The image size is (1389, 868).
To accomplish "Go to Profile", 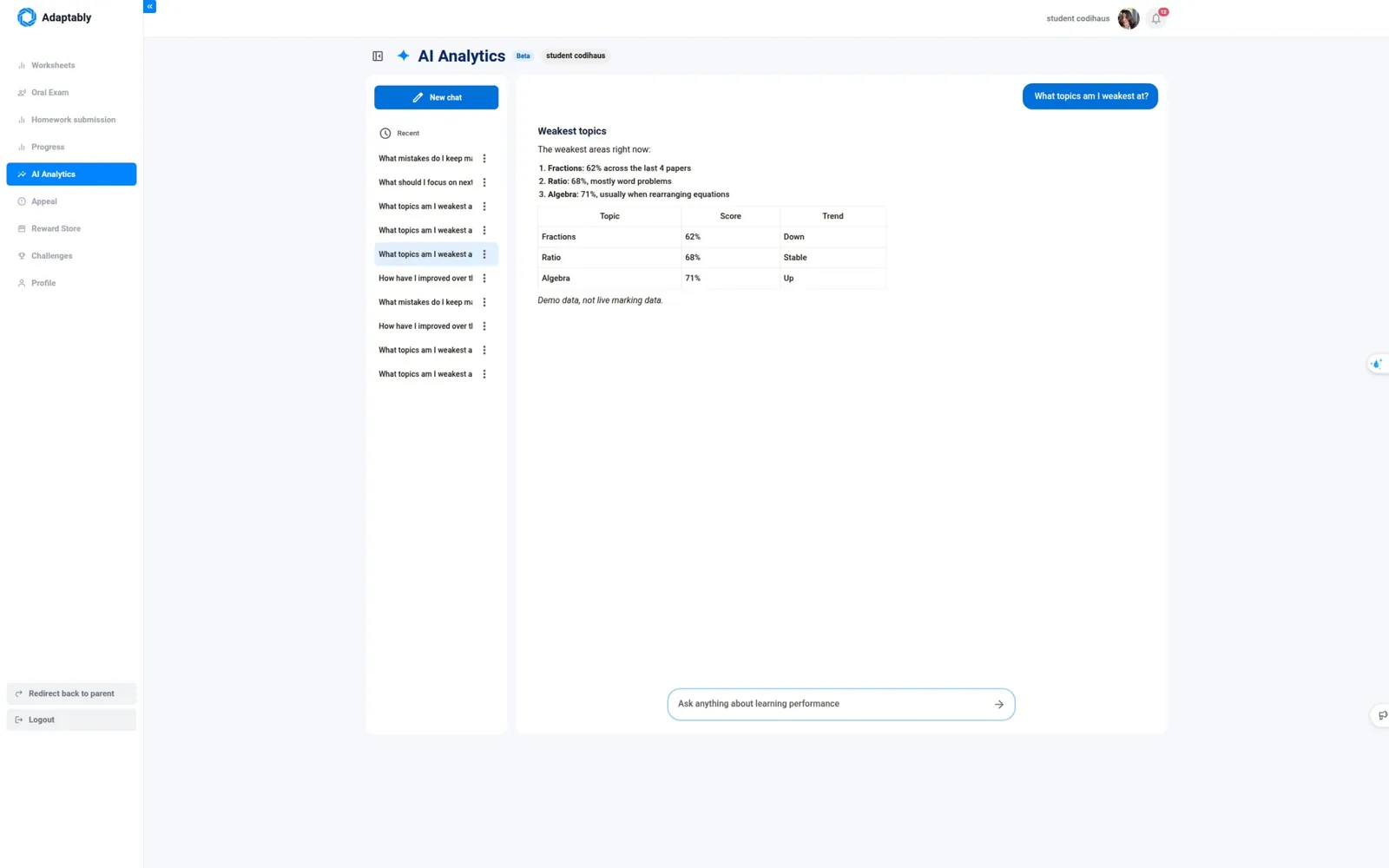I will [71, 283].
